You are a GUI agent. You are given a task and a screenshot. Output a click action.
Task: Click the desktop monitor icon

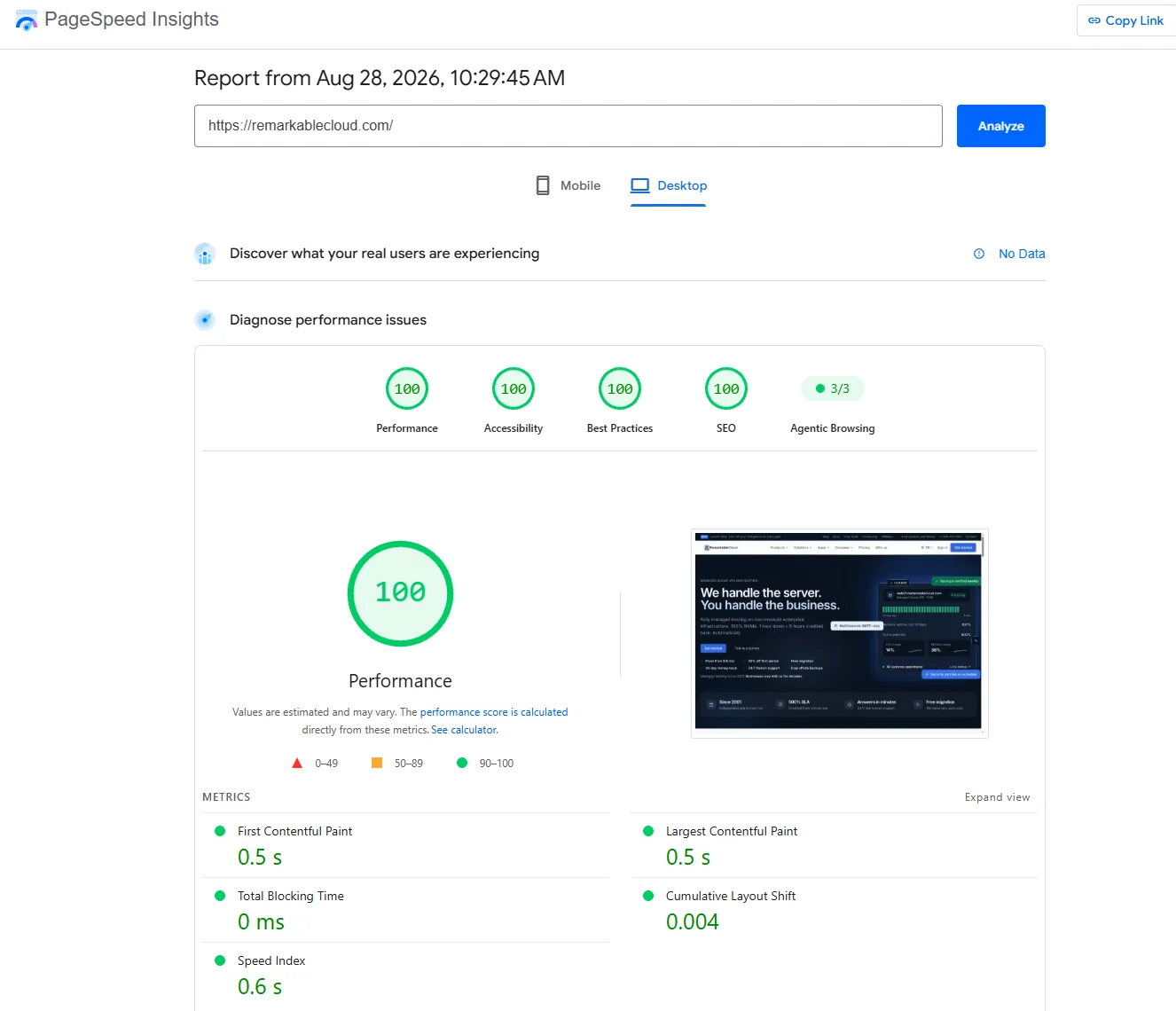[640, 185]
